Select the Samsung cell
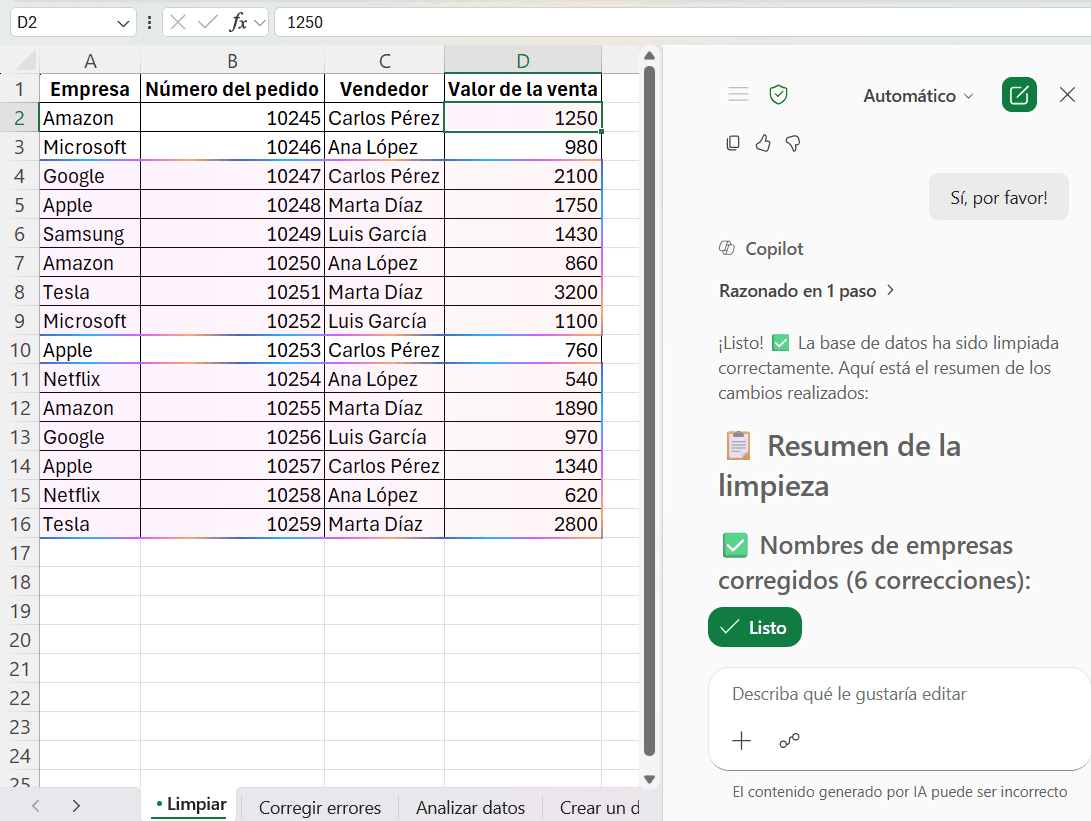The height and width of the screenshot is (821, 1091). pyautogui.click(x=90, y=234)
